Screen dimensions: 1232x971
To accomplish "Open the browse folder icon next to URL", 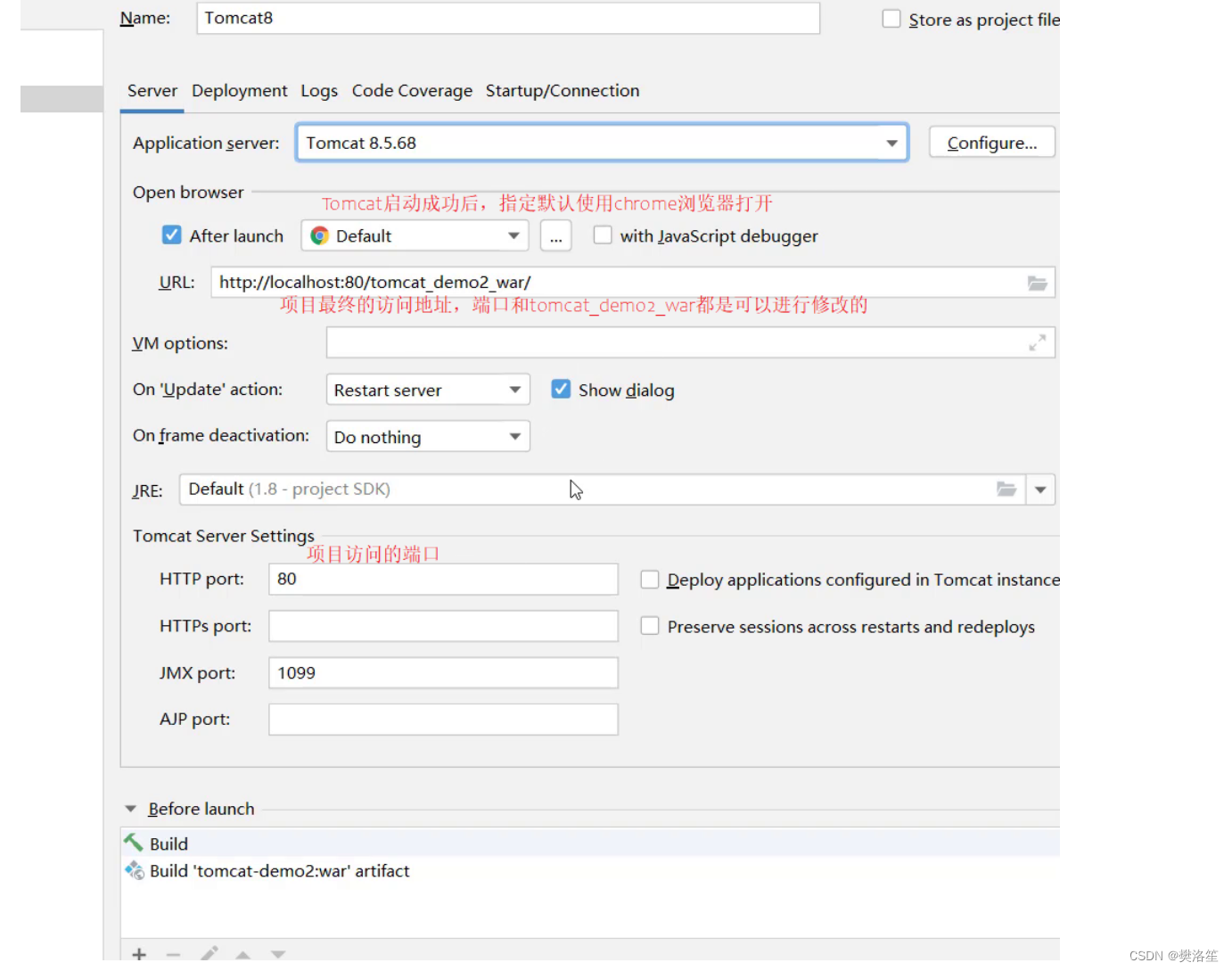I will 1037,282.
